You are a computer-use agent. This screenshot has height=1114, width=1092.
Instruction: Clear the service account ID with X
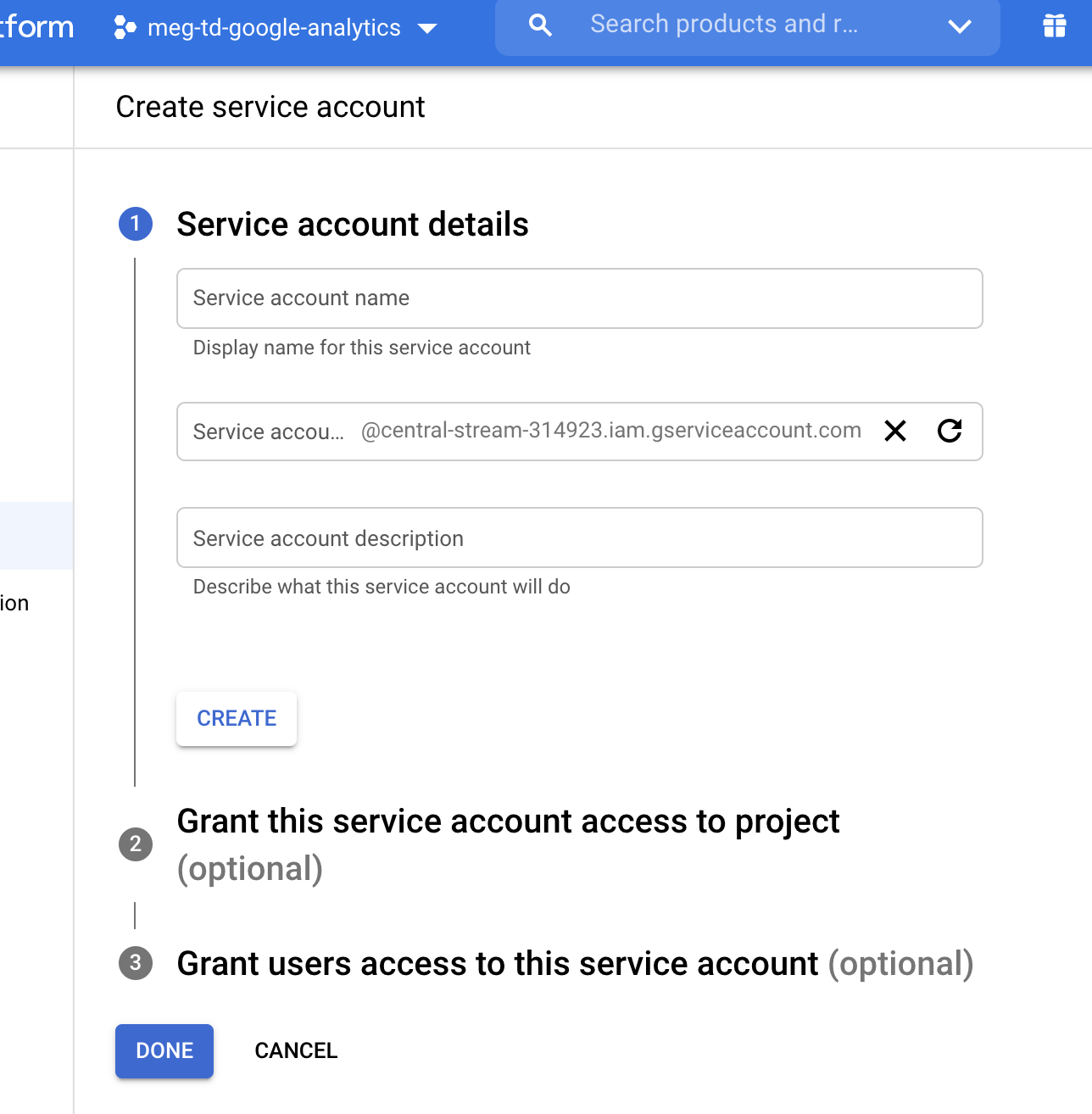[x=895, y=431]
